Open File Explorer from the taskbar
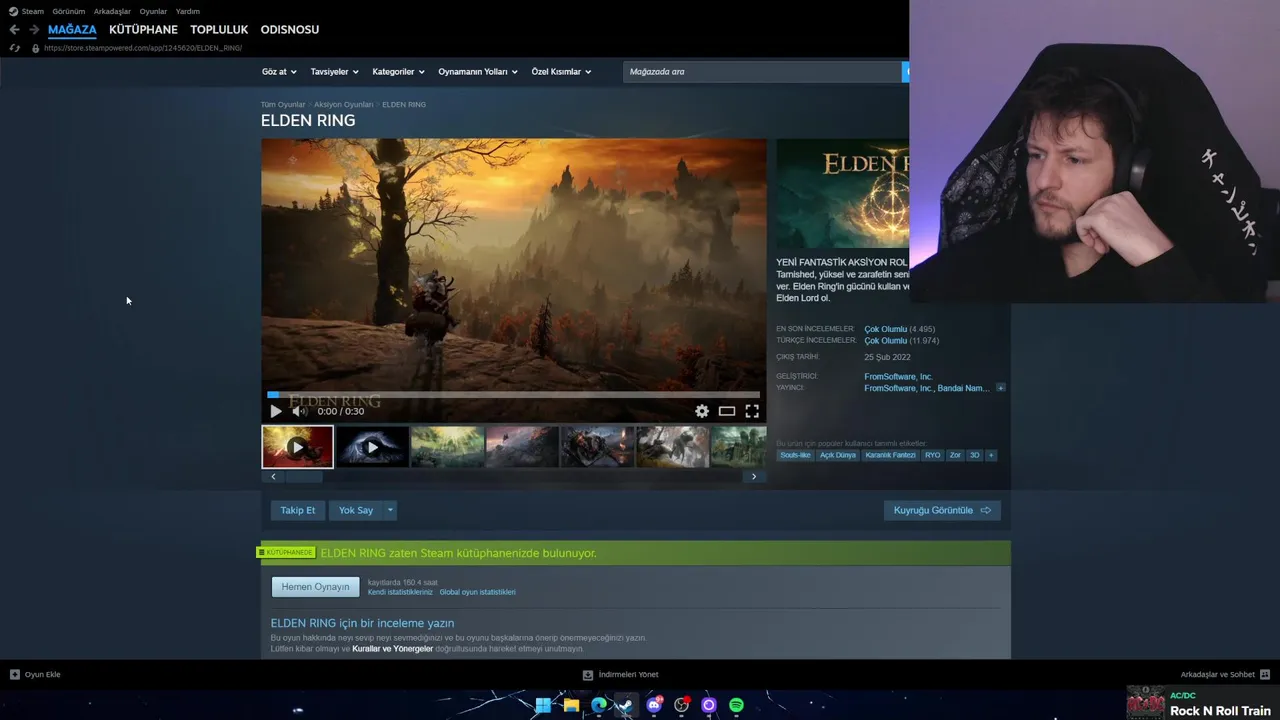 571,705
